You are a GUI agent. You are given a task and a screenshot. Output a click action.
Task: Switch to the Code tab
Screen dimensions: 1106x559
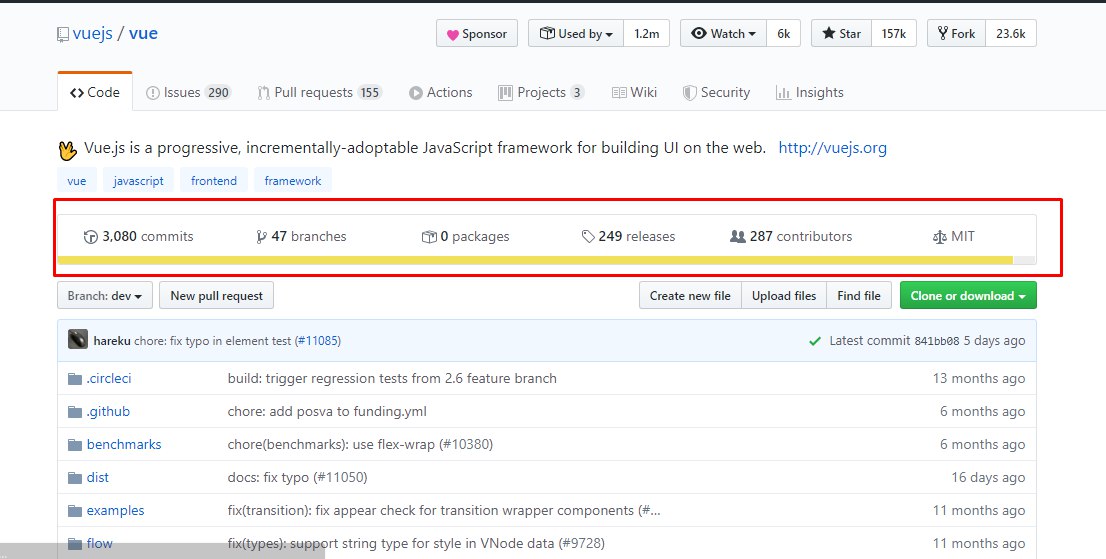point(95,92)
